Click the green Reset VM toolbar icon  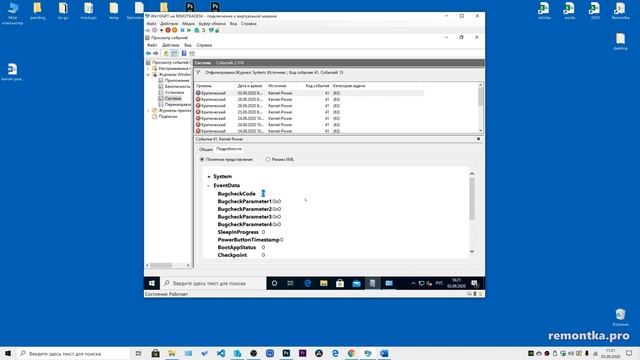coord(189,30)
